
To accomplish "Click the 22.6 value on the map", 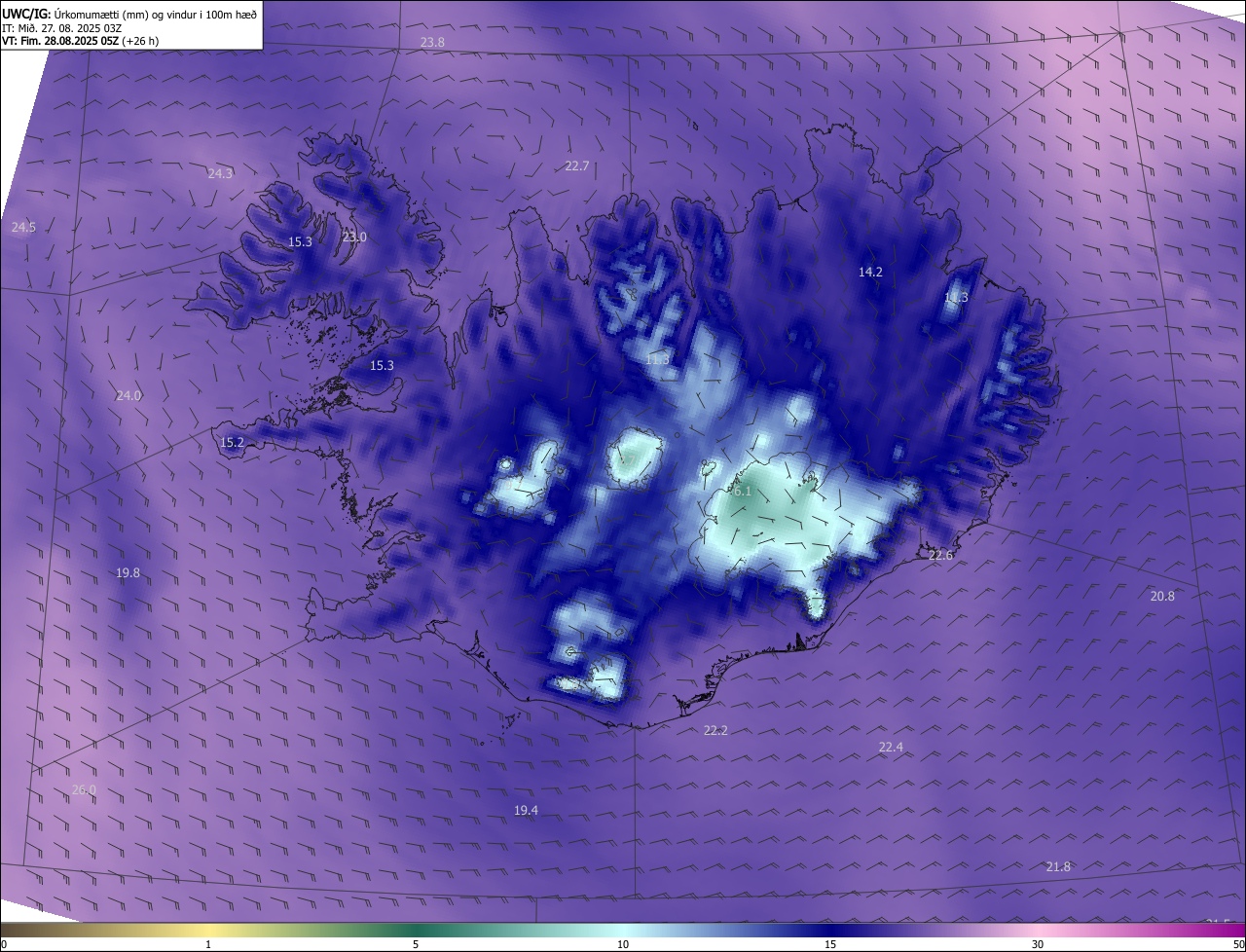I will click(x=940, y=555).
